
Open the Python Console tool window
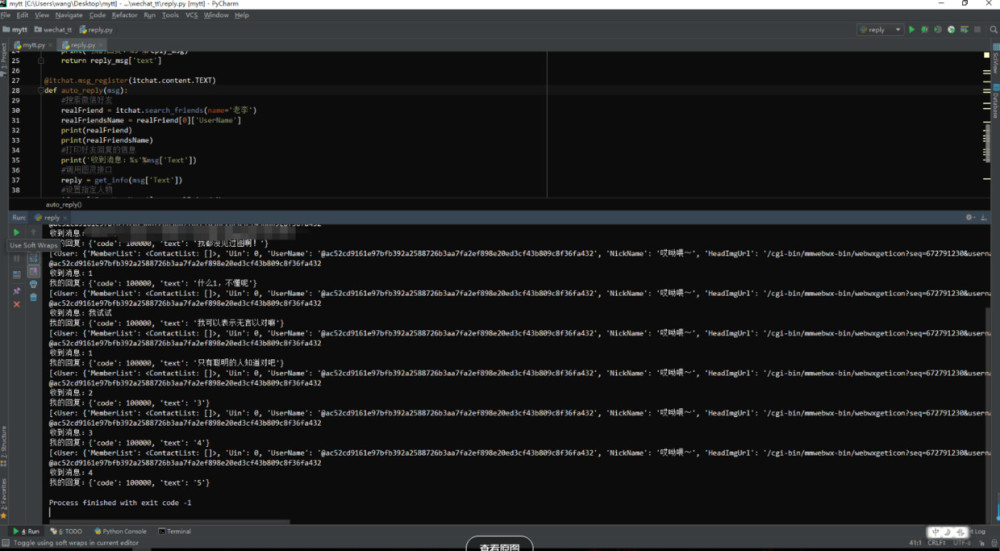pos(121,531)
